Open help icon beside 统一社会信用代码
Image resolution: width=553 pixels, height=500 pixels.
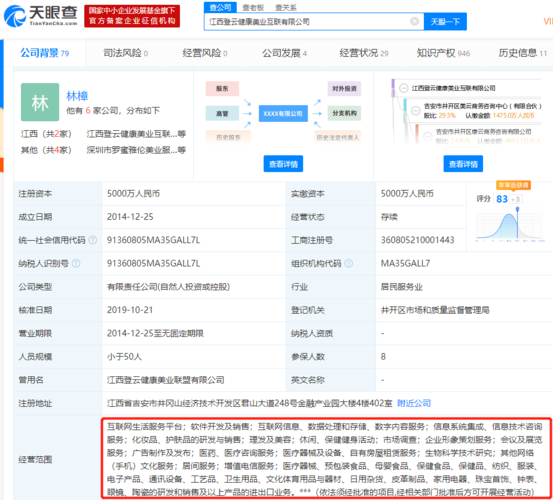click(x=93, y=240)
